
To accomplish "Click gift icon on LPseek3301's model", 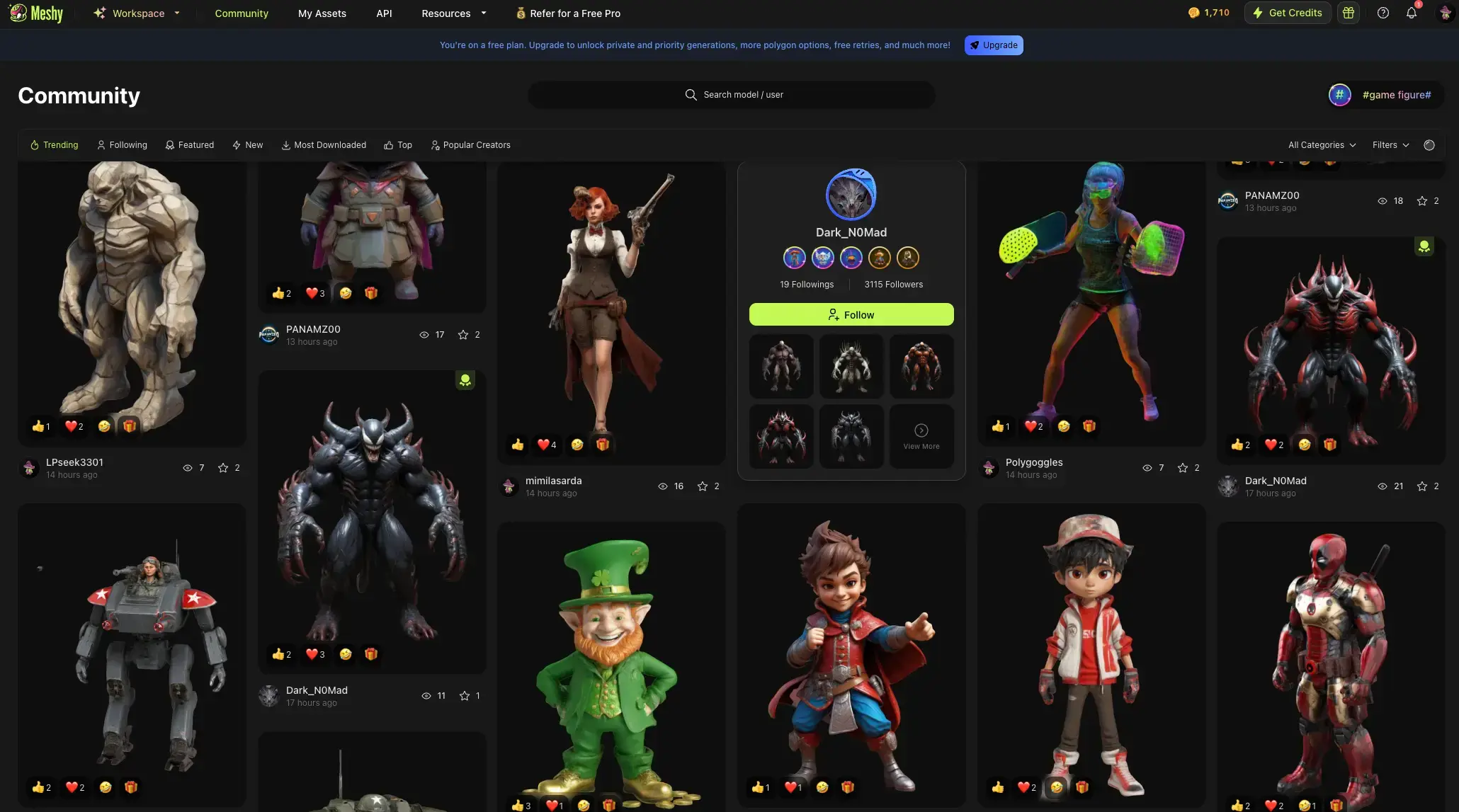I will coord(130,426).
